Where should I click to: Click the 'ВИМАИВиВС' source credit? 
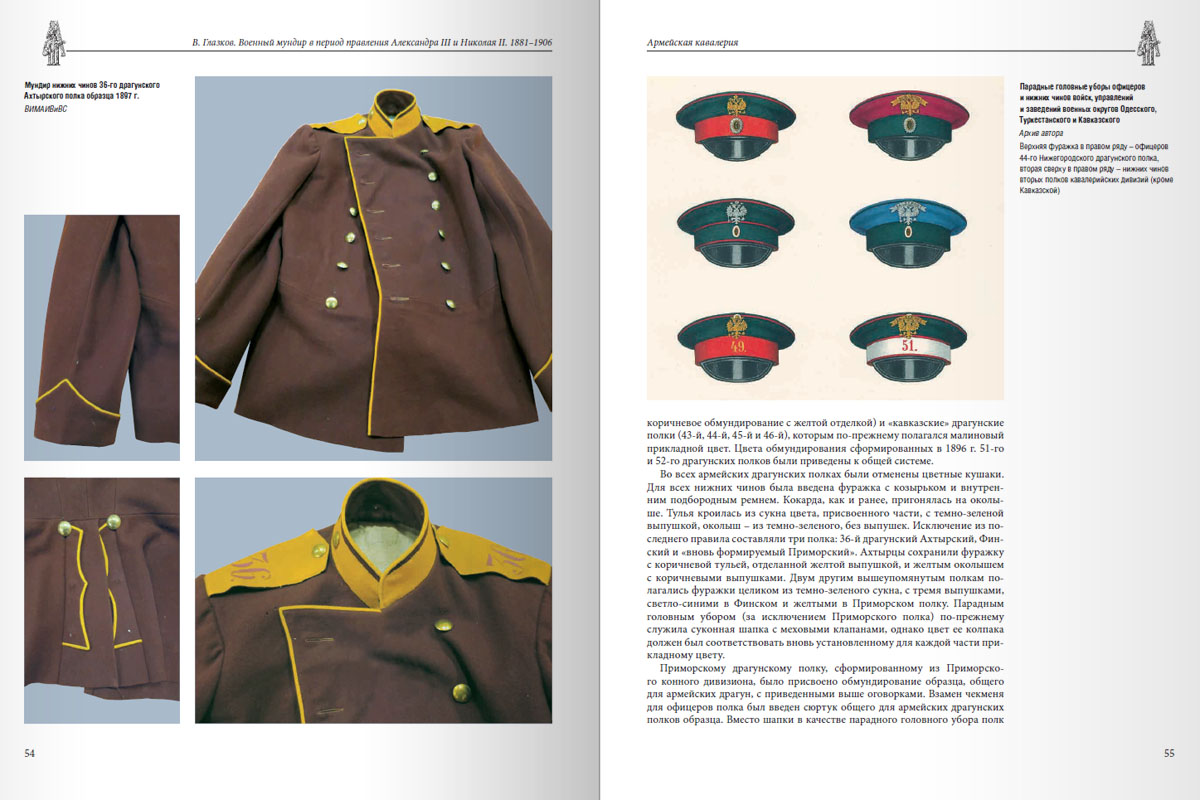46,110
